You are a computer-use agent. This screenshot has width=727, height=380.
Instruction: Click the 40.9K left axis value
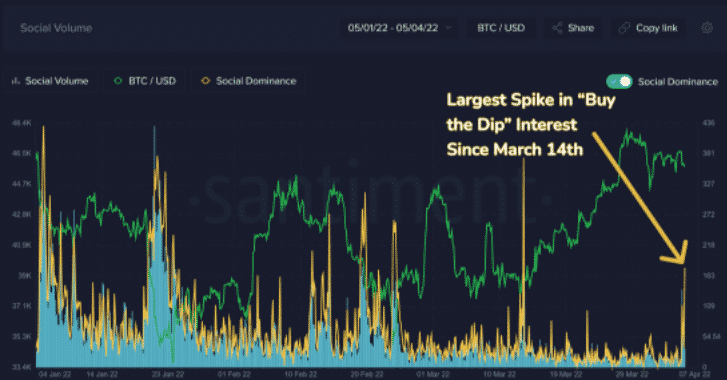pyautogui.click(x=22, y=245)
